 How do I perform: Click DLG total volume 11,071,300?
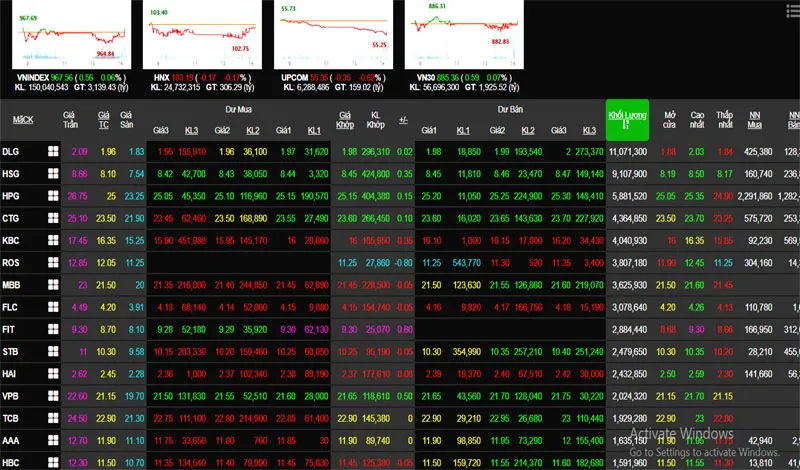point(628,152)
